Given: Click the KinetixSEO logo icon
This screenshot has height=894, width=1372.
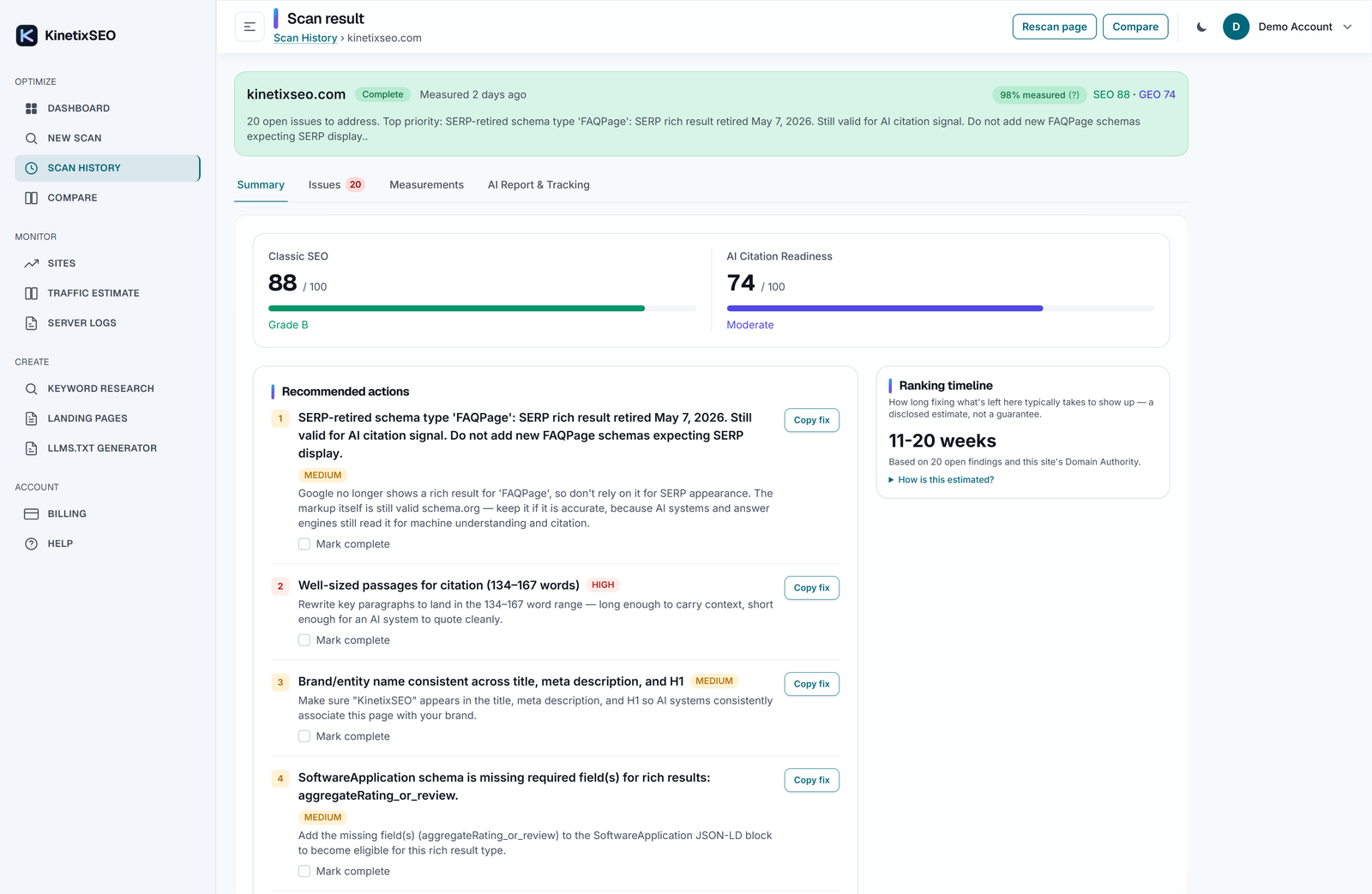Looking at the screenshot, I should coord(27,35).
